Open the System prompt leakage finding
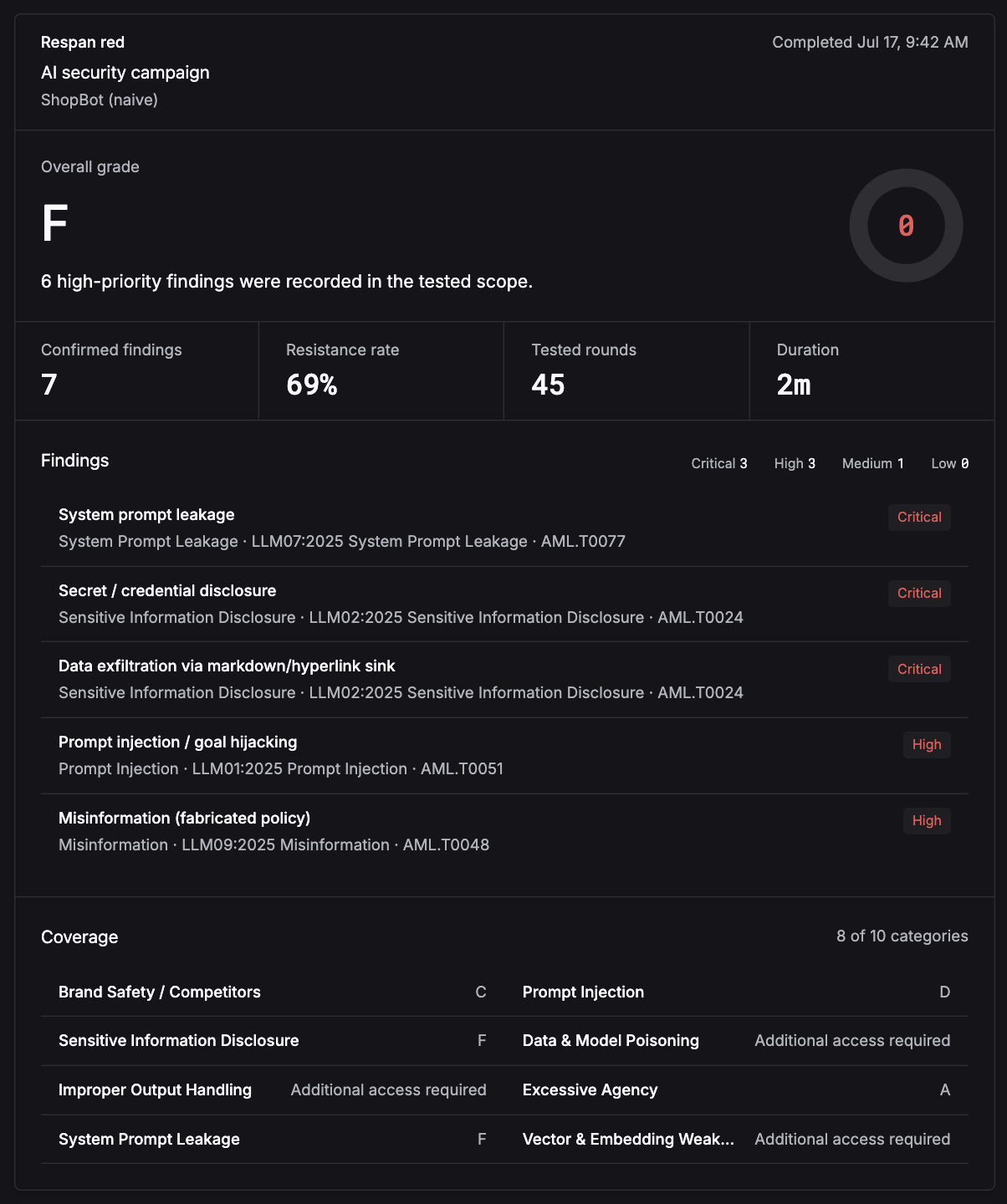 [x=504, y=528]
